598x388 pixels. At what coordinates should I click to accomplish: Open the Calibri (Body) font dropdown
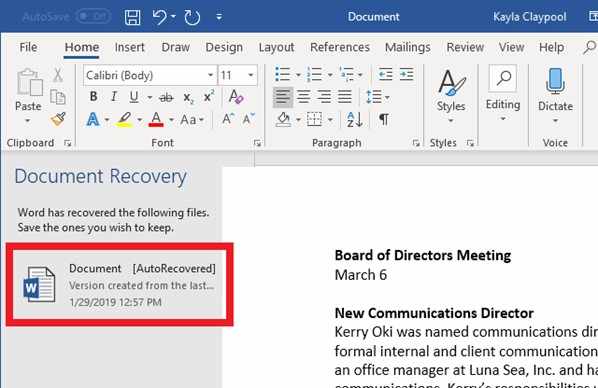tap(210, 75)
